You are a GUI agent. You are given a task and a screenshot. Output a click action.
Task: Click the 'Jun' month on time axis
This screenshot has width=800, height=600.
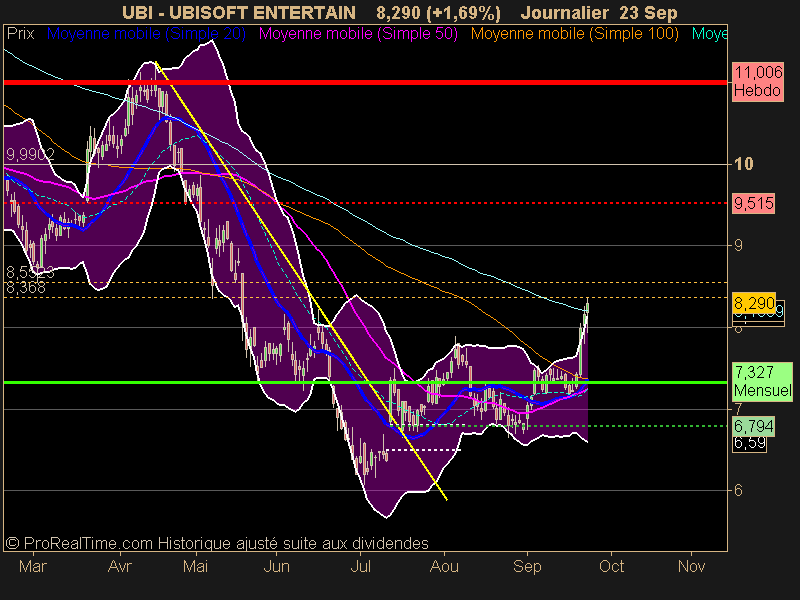tap(277, 566)
